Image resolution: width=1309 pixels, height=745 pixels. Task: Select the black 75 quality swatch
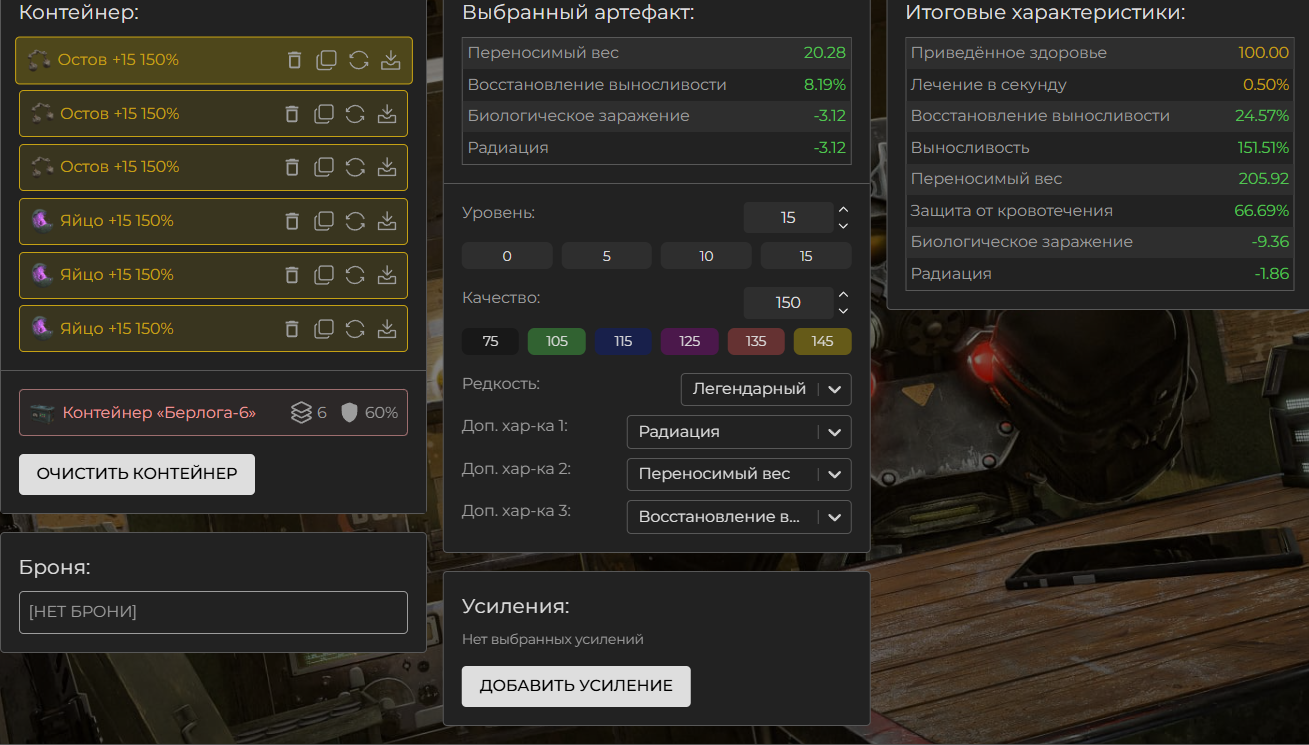click(490, 341)
